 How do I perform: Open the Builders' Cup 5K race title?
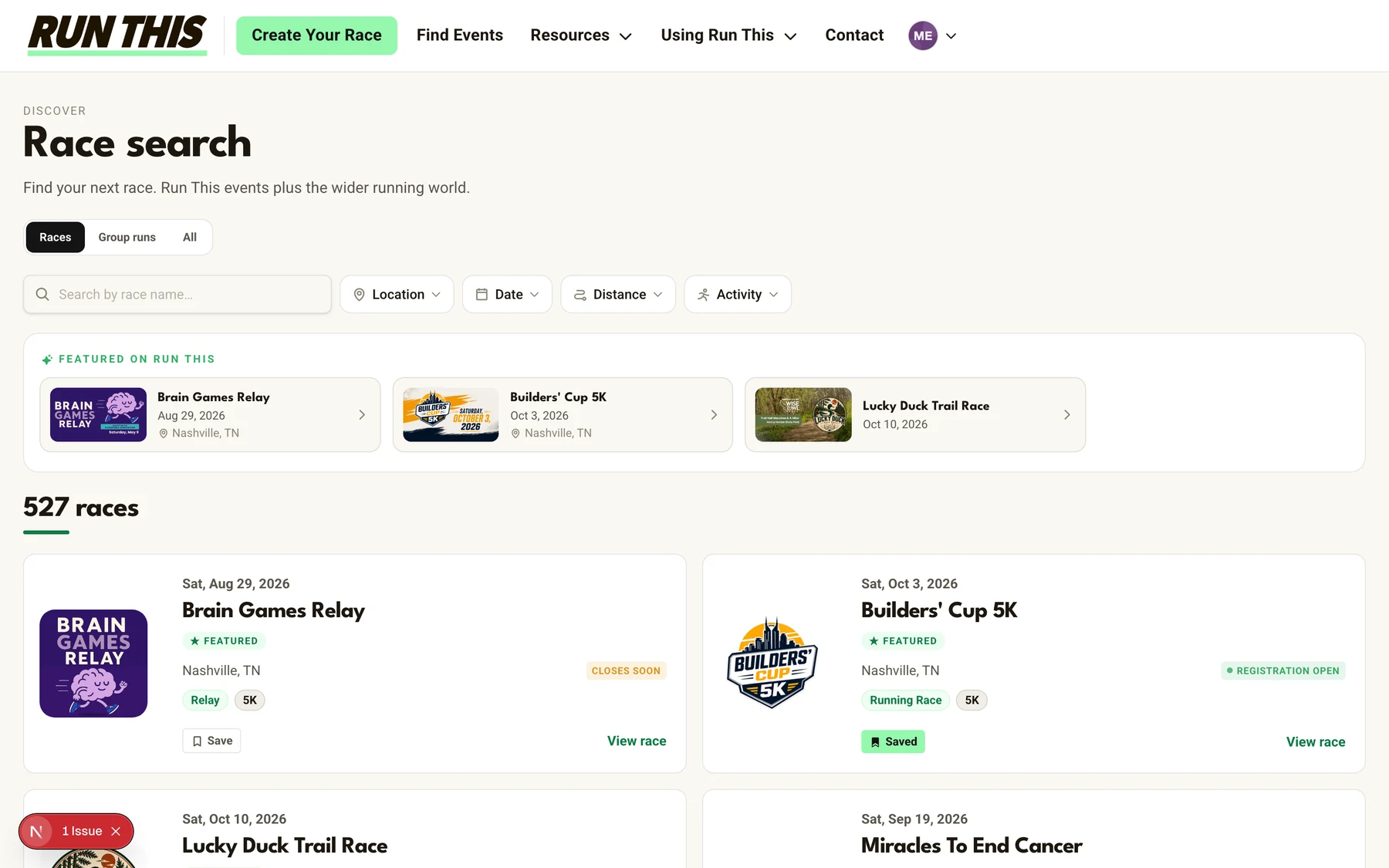click(939, 610)
